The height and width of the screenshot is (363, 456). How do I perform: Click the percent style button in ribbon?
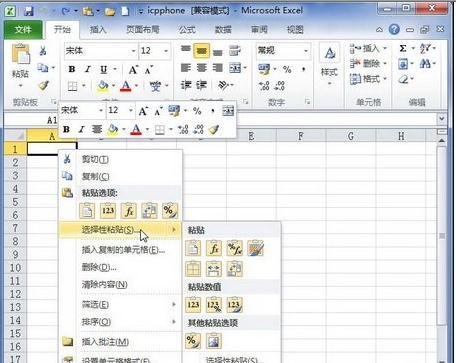[x=287, y=69]
